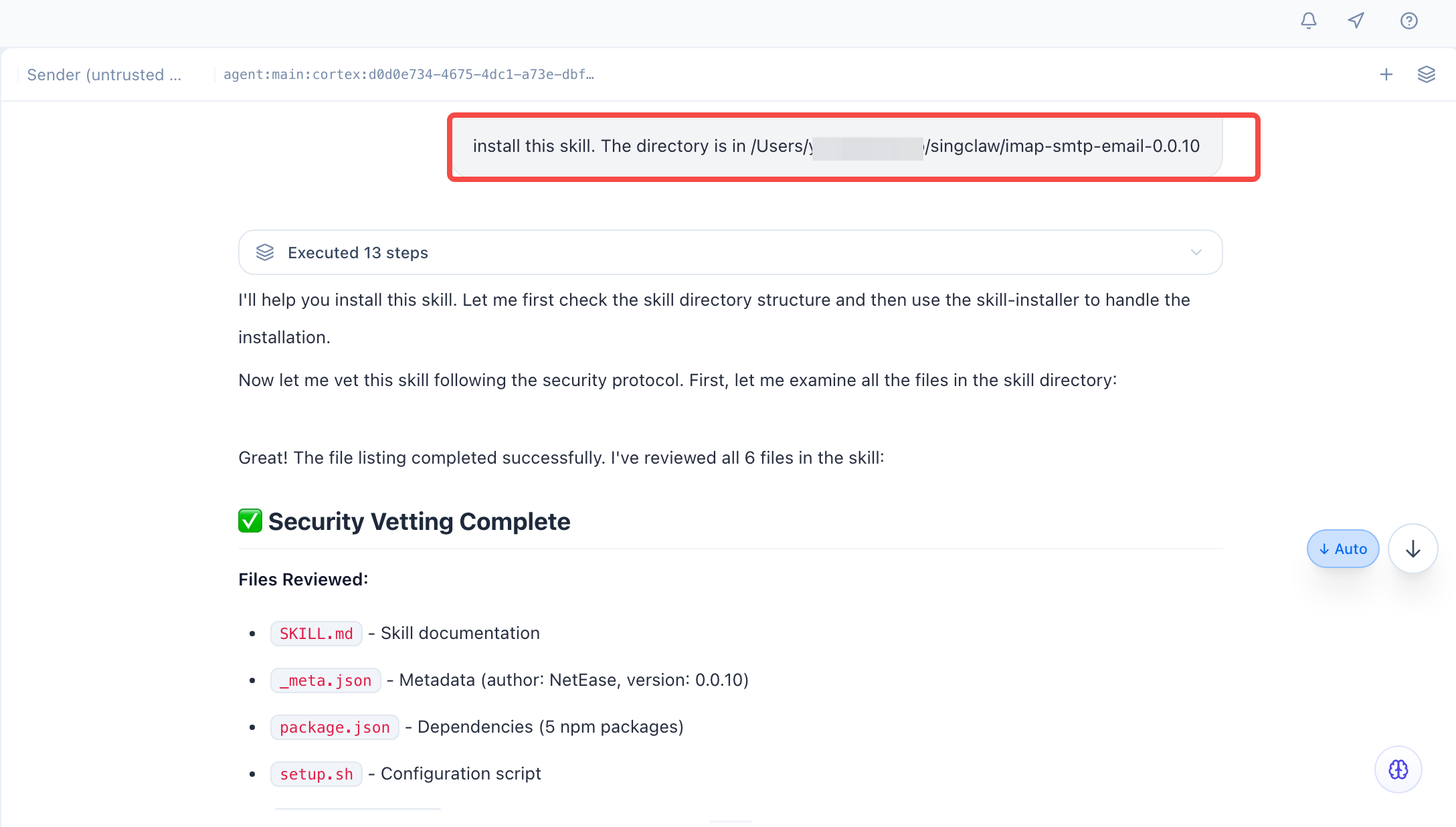Image resolution: width=1456 pixels, height=827 pixels.
Task: Open the notifications bell icon
Action: coord(1308,21)
